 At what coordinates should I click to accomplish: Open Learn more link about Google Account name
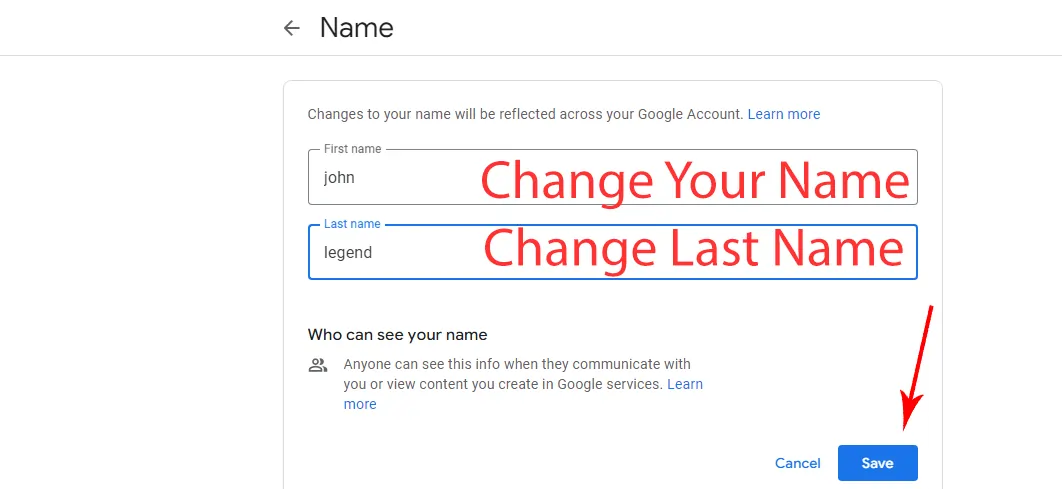pyautogui.click(x=784, y=114)
